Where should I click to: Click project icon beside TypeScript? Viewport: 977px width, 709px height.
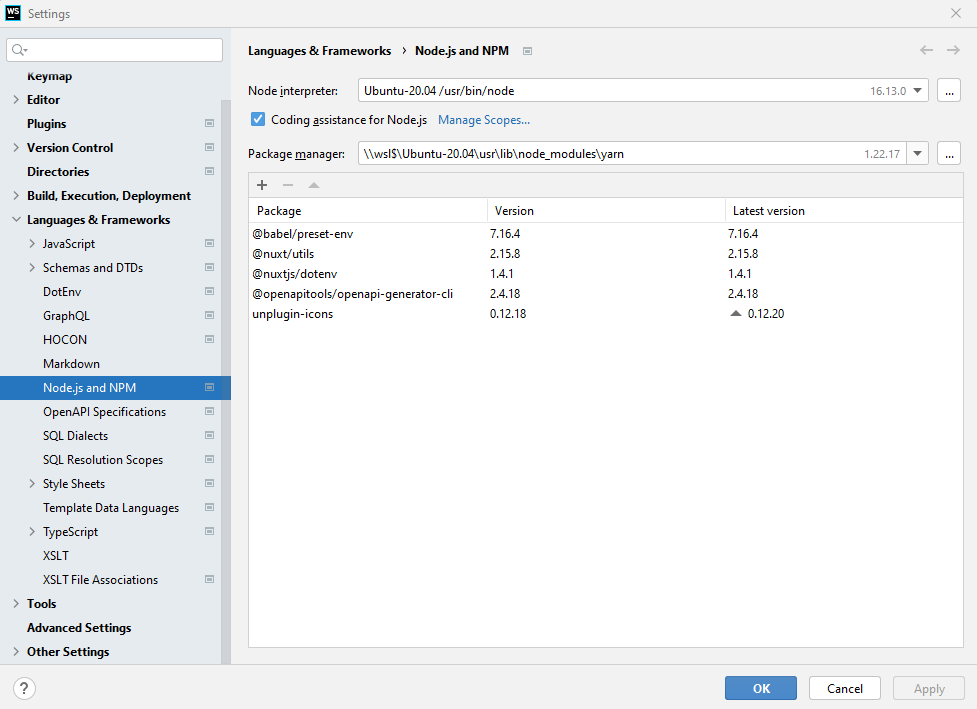tap(209, 531)
